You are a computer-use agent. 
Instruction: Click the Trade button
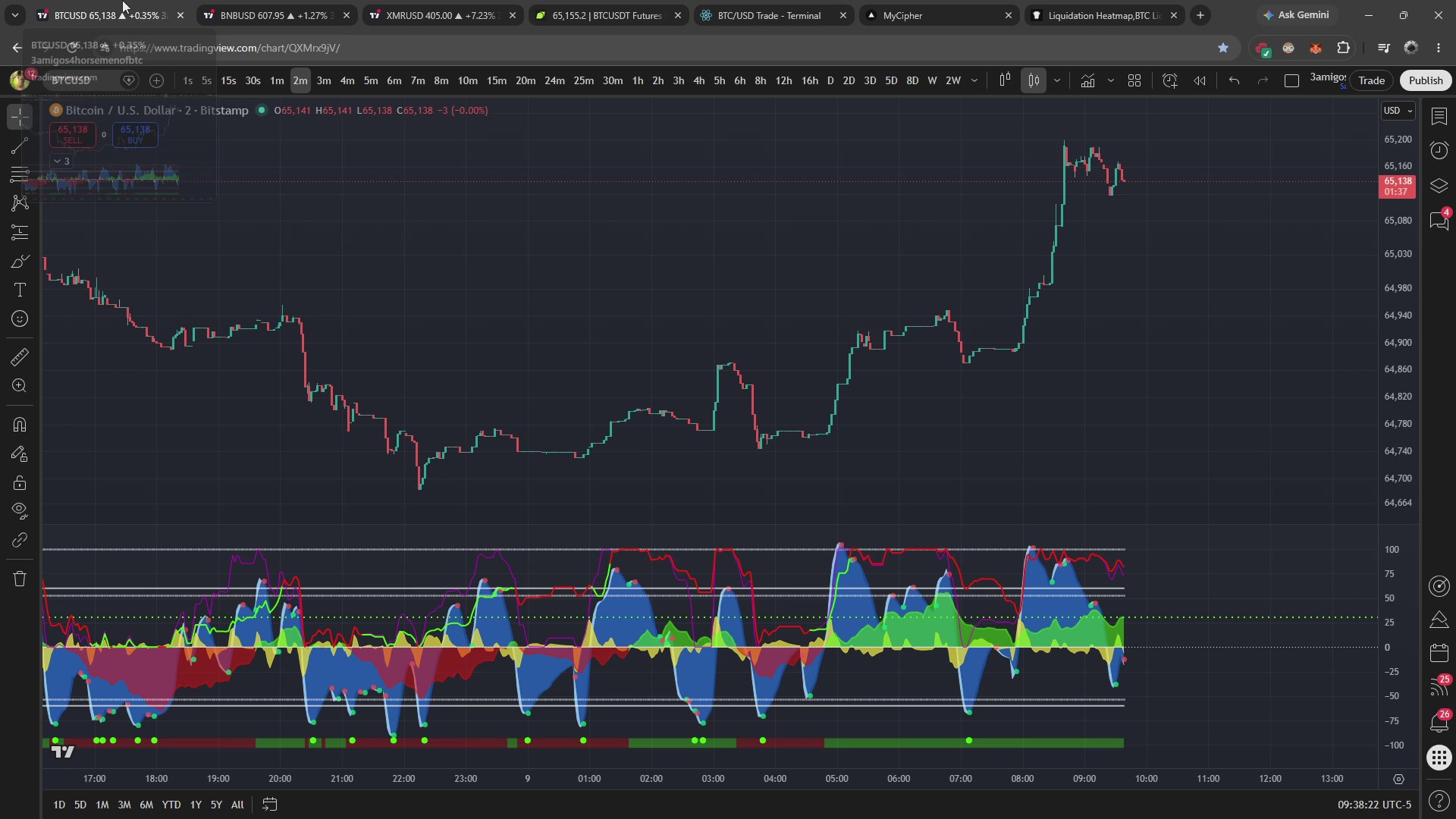click(x=1371, y=80)
